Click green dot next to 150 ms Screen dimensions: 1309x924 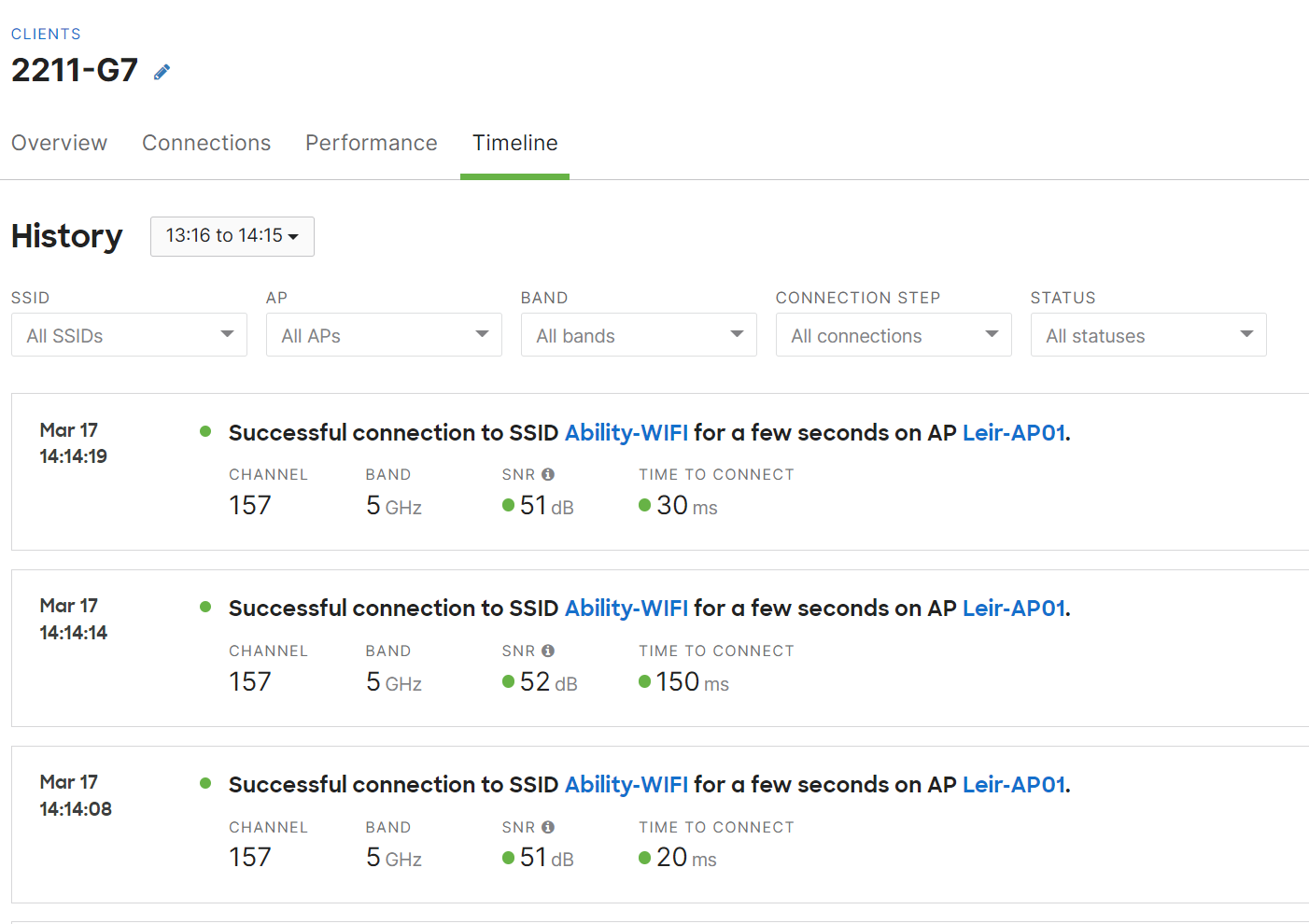point(644,682)
